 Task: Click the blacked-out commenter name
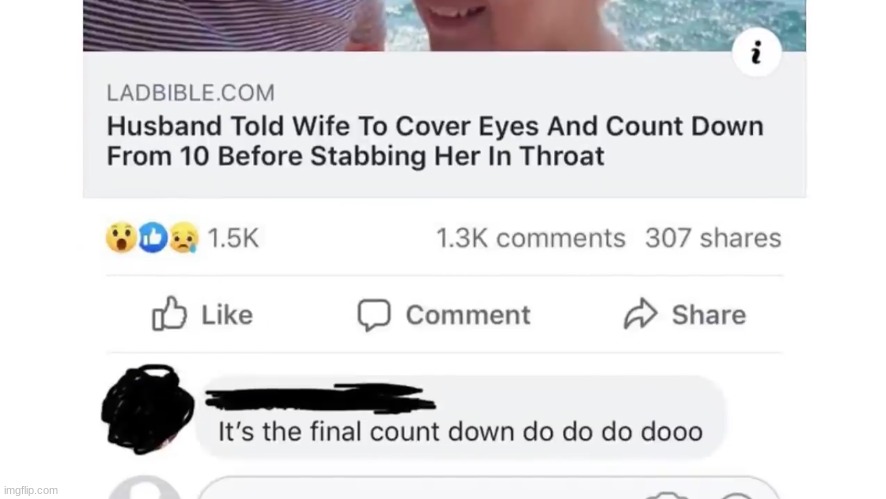pyautogui.click(x=320, y=397)
